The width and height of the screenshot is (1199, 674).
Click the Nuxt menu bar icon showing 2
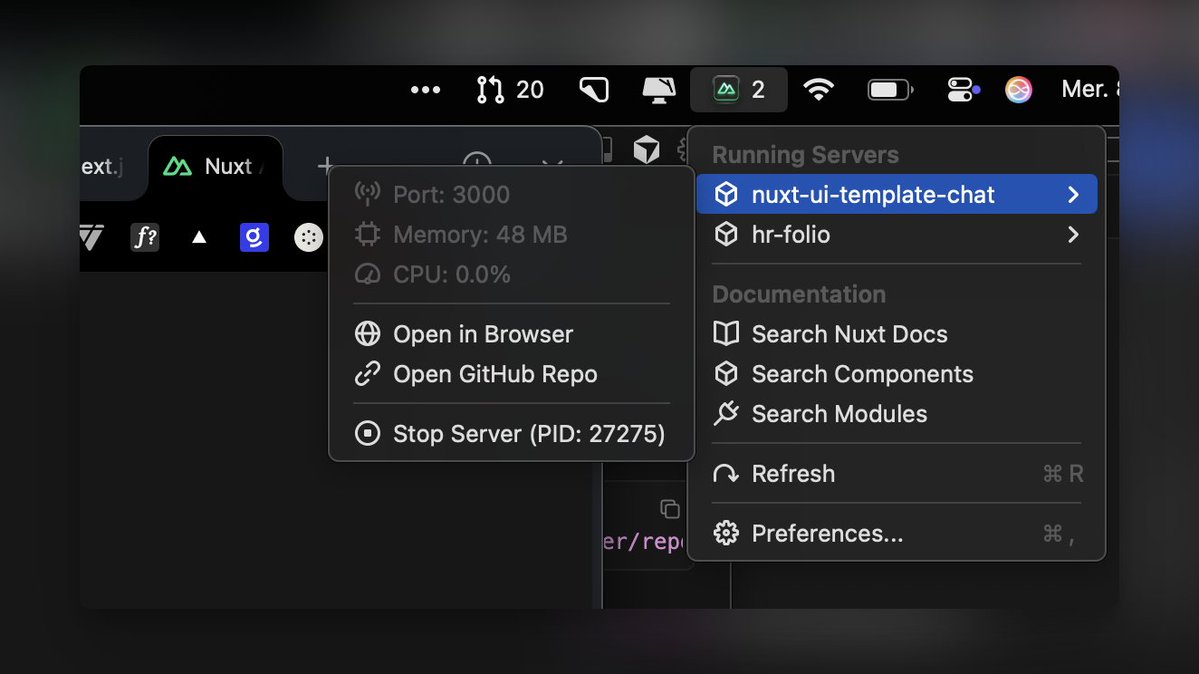point(739,90)
